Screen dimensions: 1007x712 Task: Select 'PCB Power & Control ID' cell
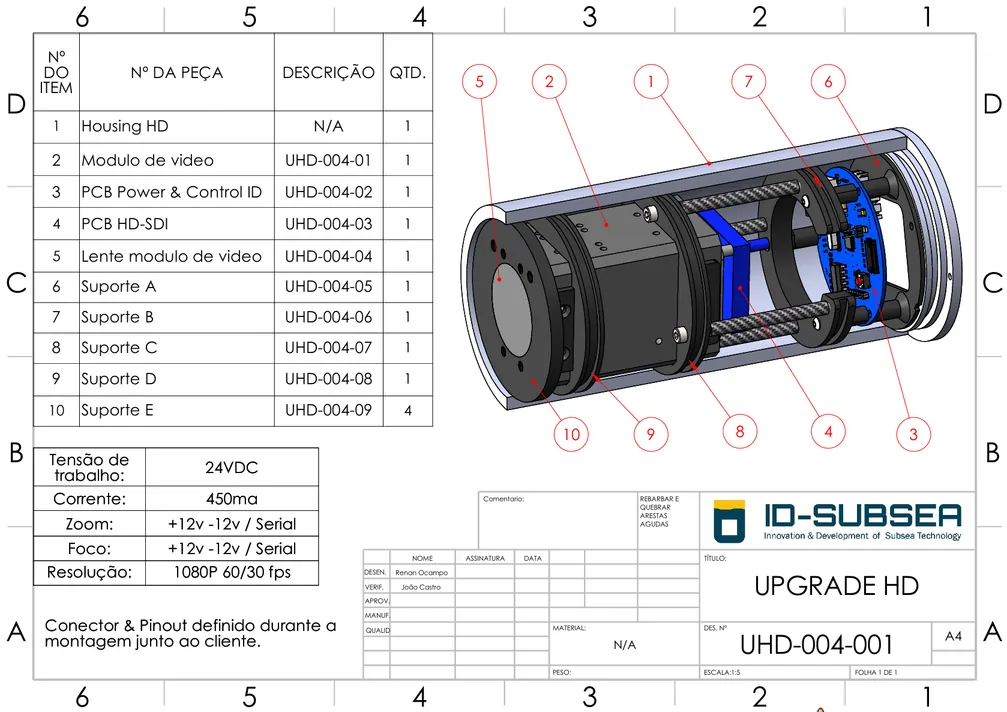pos(177,192)
